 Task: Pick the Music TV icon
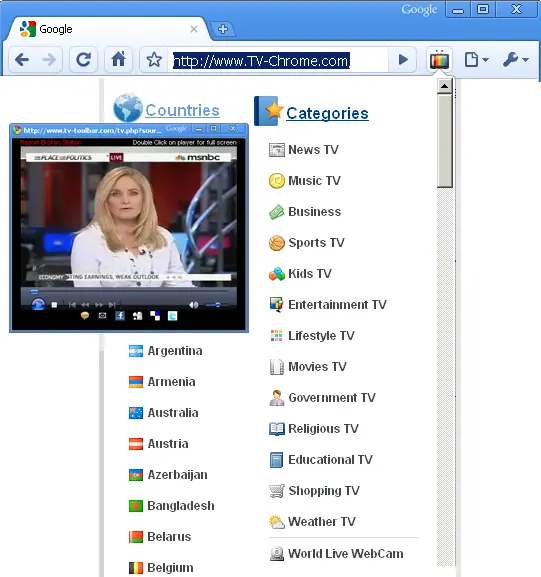tap(276, 181)
